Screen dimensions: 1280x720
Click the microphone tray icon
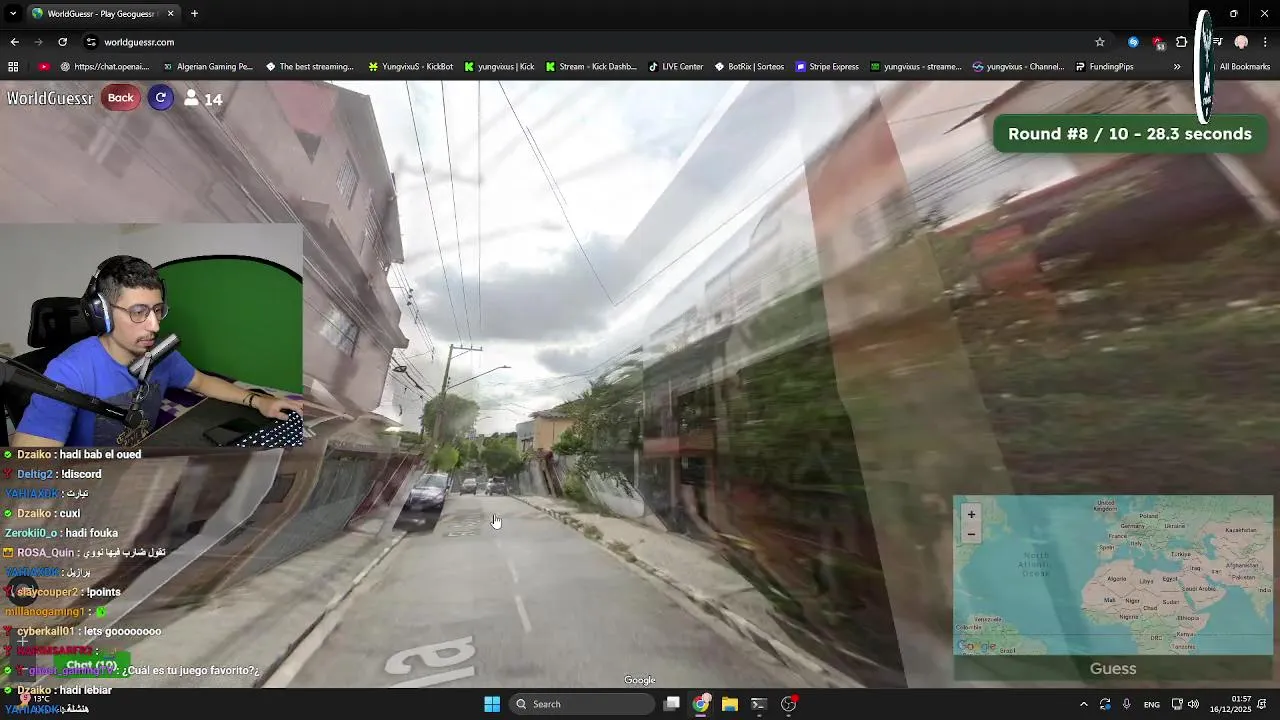[1127, 704]
